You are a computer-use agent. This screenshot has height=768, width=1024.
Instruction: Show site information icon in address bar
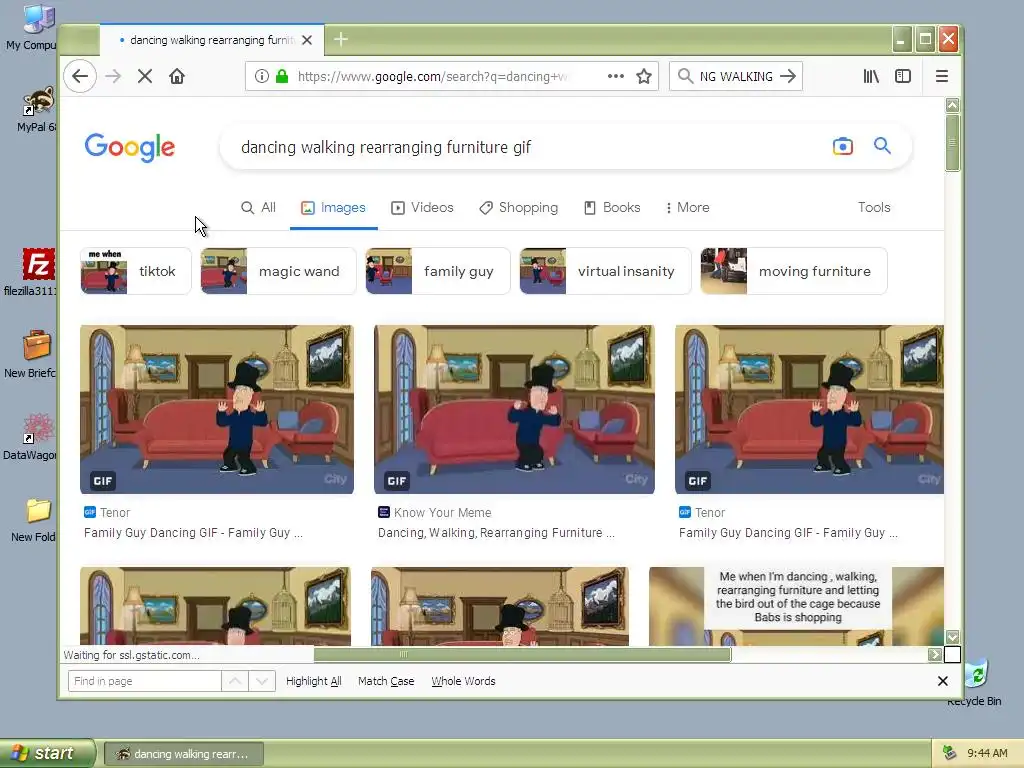click(262, 76)
